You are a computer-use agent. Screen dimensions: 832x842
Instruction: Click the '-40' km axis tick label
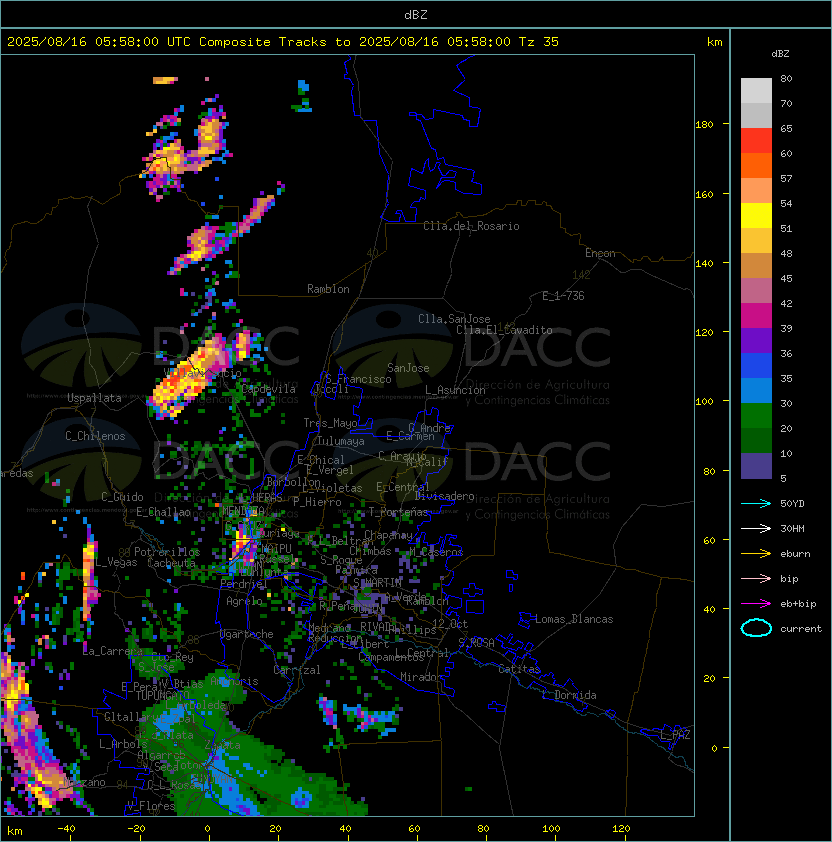(67, 829)
